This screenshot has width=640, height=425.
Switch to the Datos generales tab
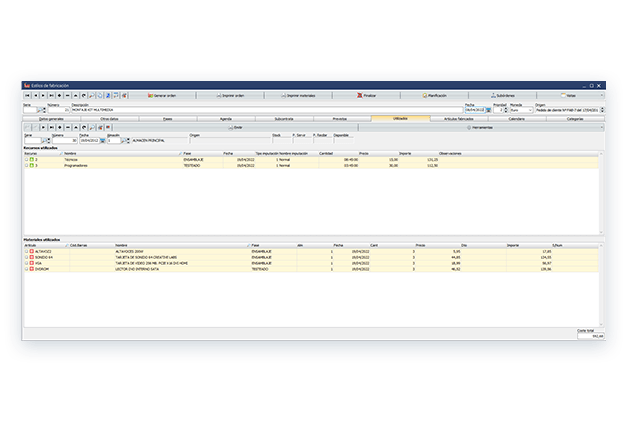[x=51, y=118]
